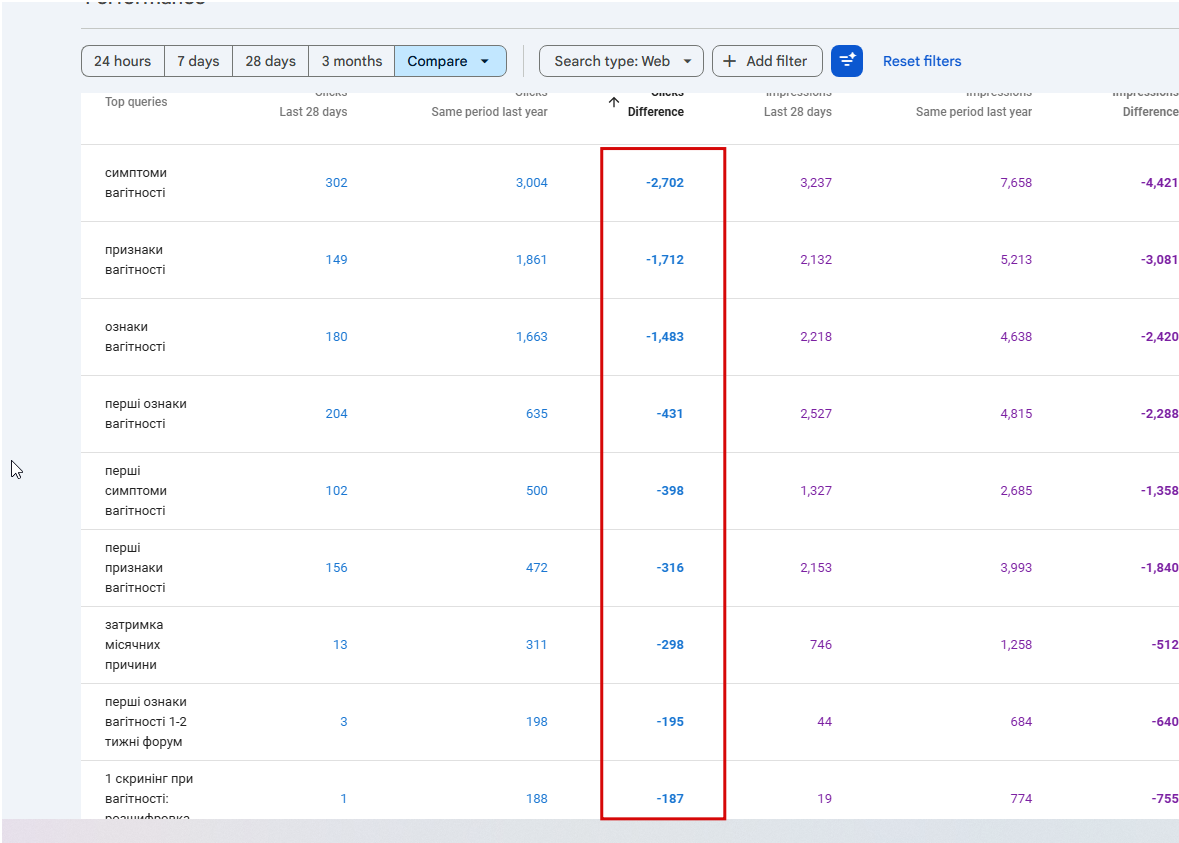Image resolution: width=1179 pixels, height=843 pixels.
Task: Click the last-year clicks value 500
Action: 537,490
